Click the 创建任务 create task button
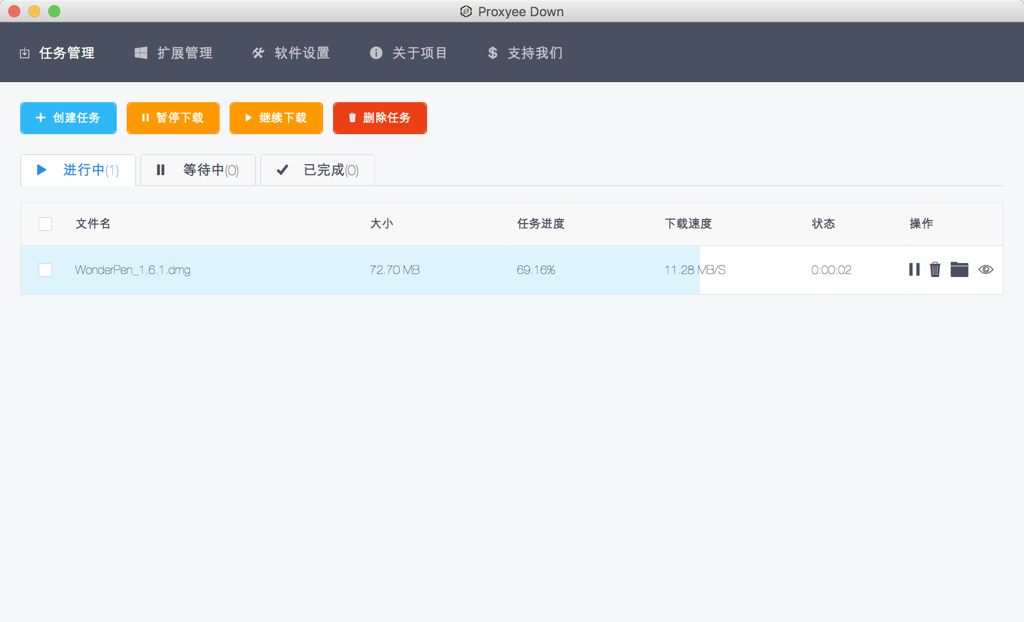This screenshot has width=1024, height=622. [x=68, y=117]
